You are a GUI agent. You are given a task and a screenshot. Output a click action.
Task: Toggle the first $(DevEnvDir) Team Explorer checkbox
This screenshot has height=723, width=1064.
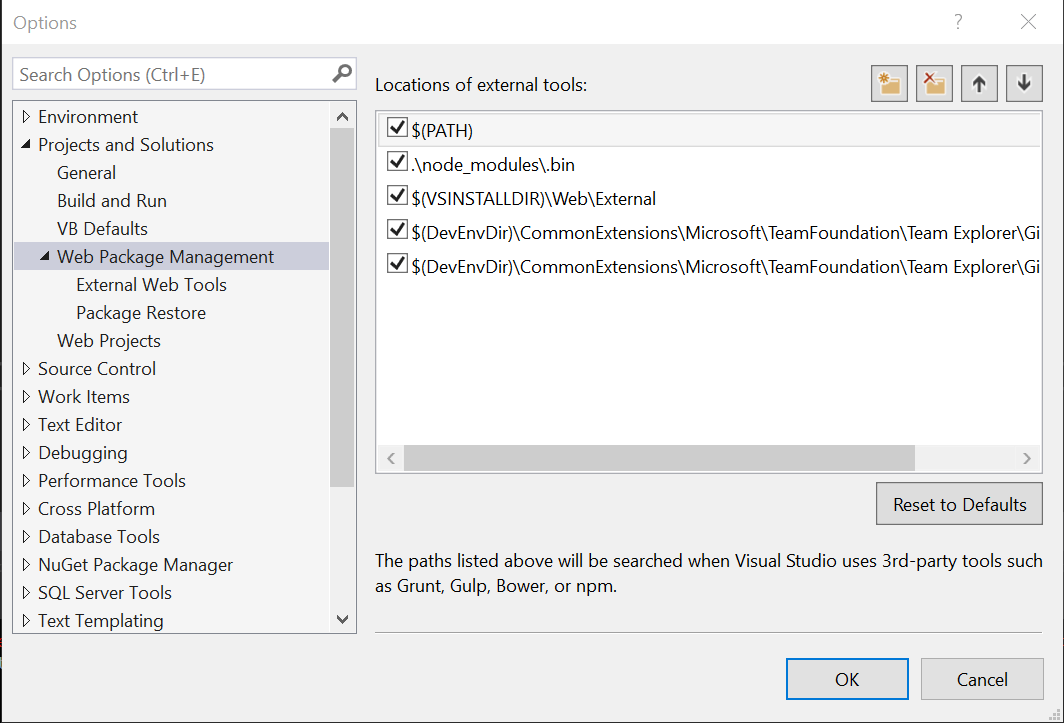pos(397,229)
